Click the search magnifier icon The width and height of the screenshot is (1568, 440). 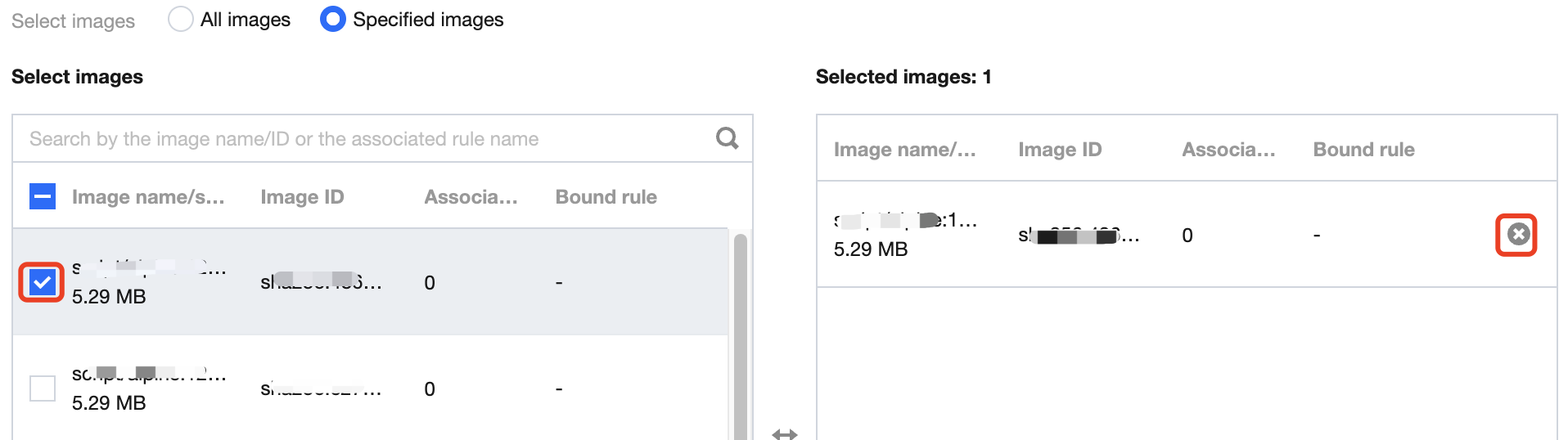point(727,138)
